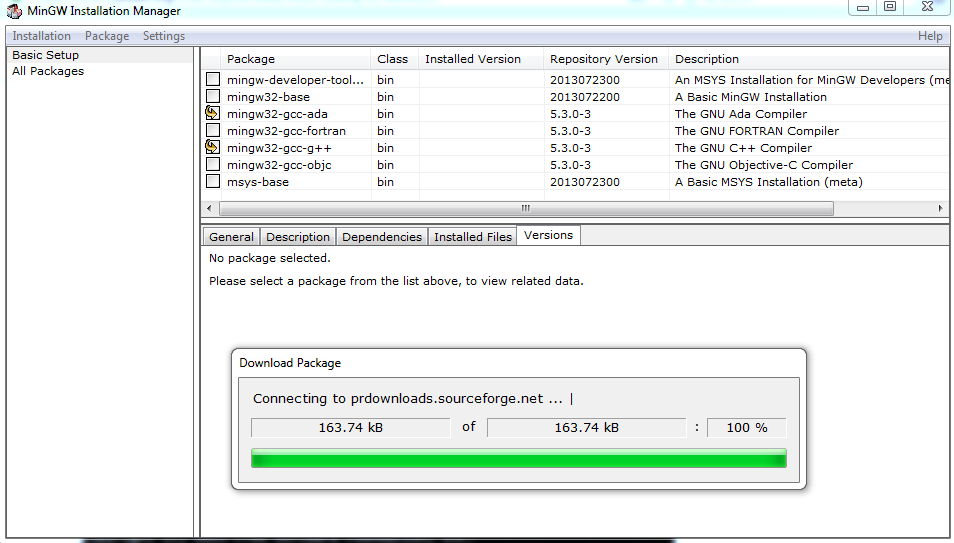The height and width of the screenshot is (543, 954).
Task: Click 'A Basic MinGW Installation' description
Action: (750, 97)
